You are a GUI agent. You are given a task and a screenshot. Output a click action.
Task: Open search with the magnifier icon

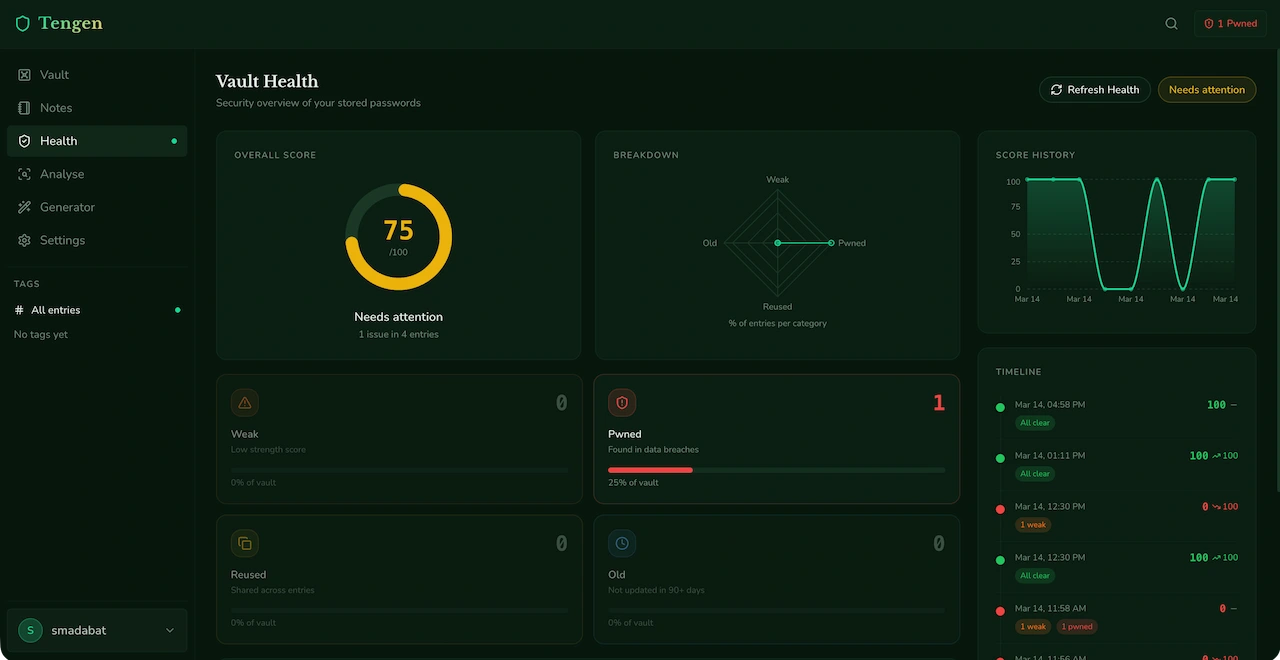1171,23
